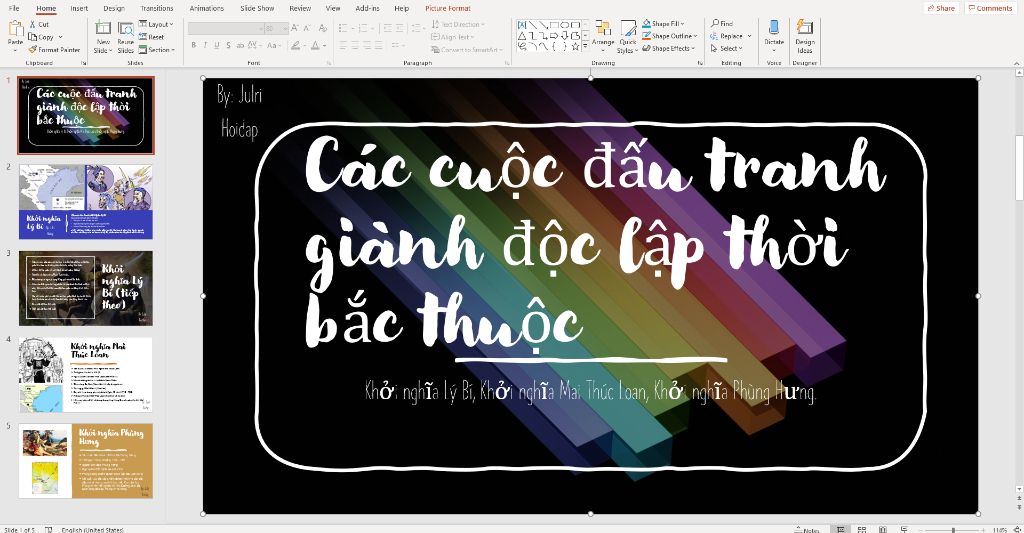Select the Format Painter tool
Screen dimensions: 1024x533
pyautogui.click(x=54, y=50)
